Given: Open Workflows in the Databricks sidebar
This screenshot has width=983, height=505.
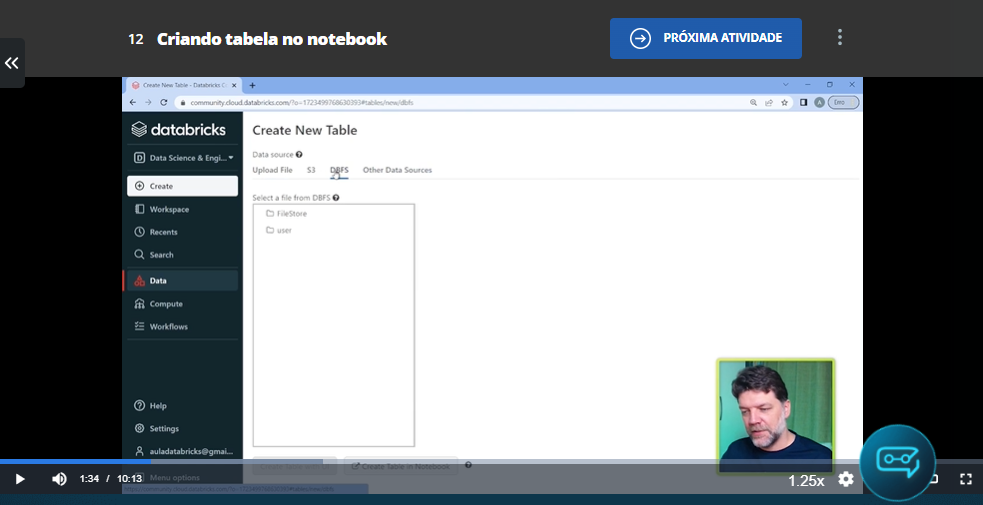Looking at the screenshot, I should [x=182, y=326].
